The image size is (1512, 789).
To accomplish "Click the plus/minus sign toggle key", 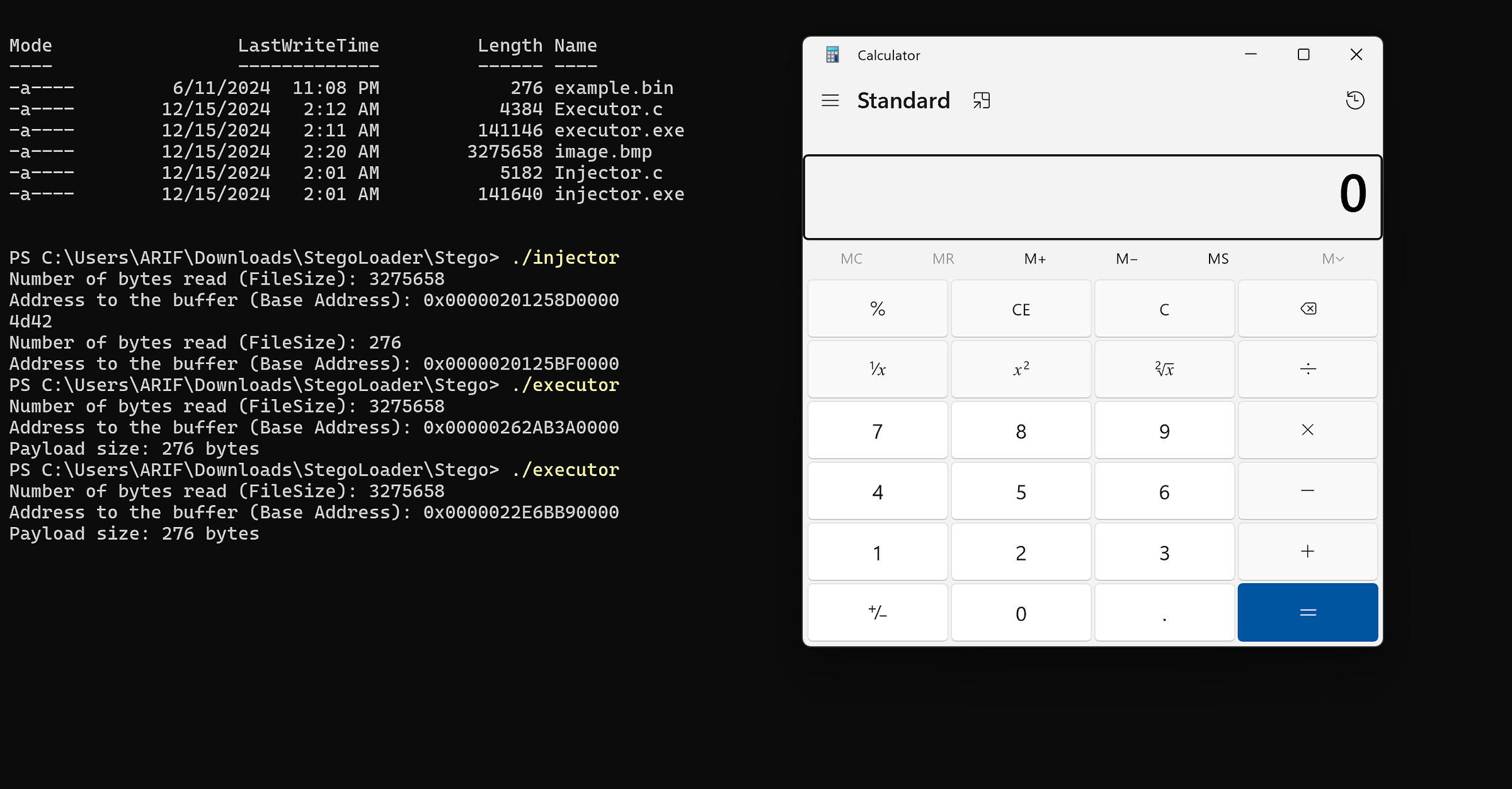I will tap(878, 613).
